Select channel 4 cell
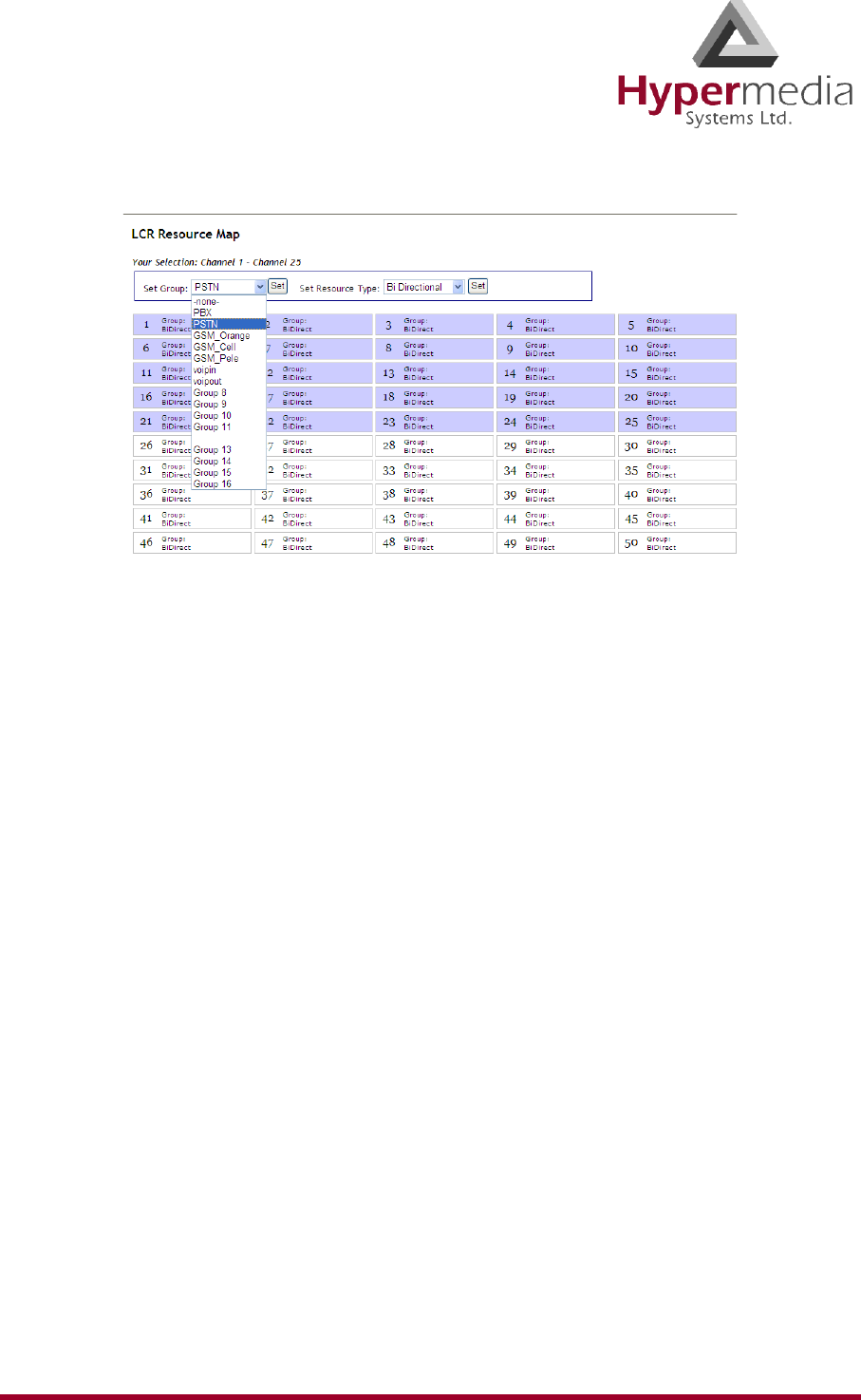The height and width of the screenshot is (1400, 861). 555,325
